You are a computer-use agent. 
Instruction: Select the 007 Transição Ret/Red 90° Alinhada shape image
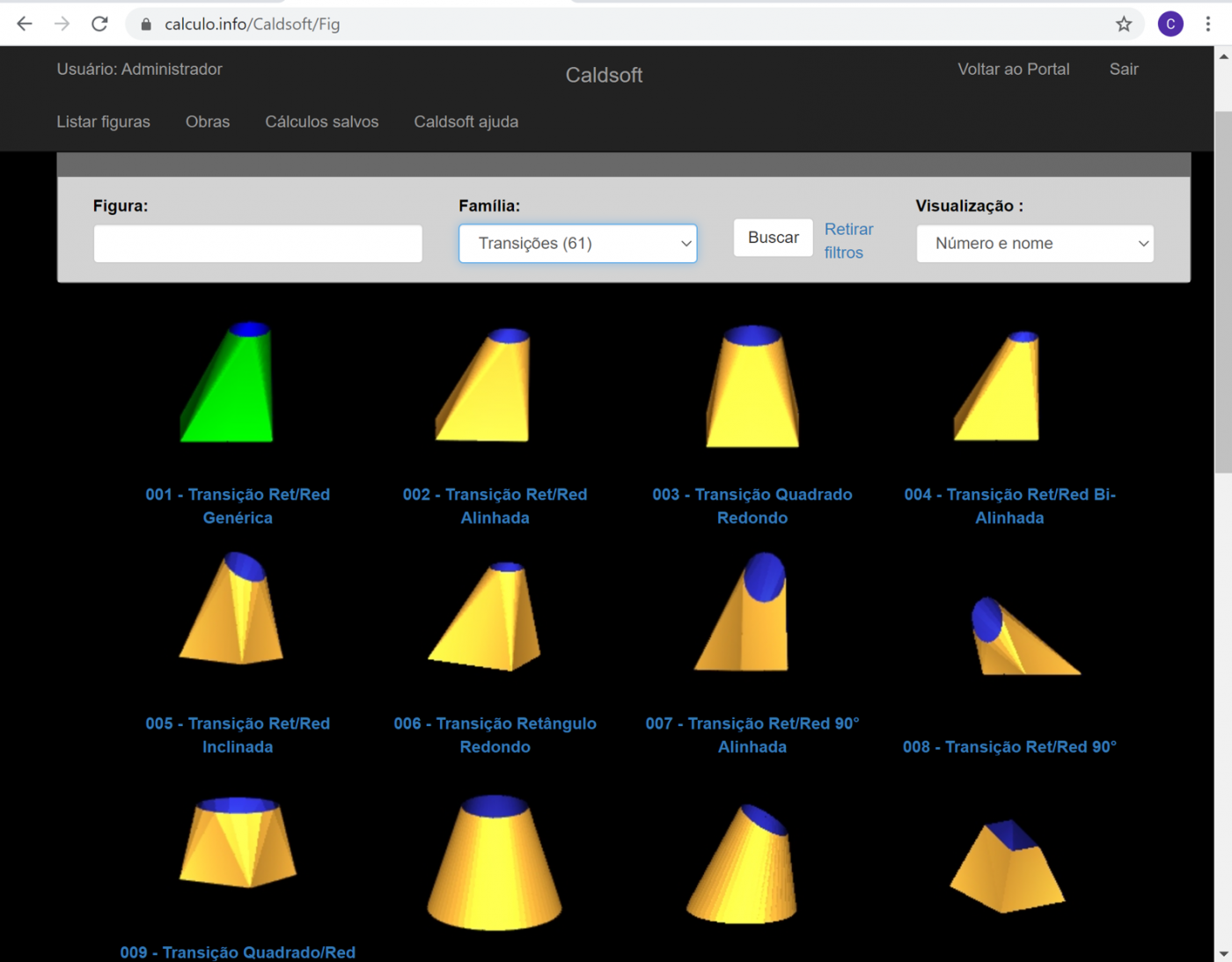[x=746, y=613]
